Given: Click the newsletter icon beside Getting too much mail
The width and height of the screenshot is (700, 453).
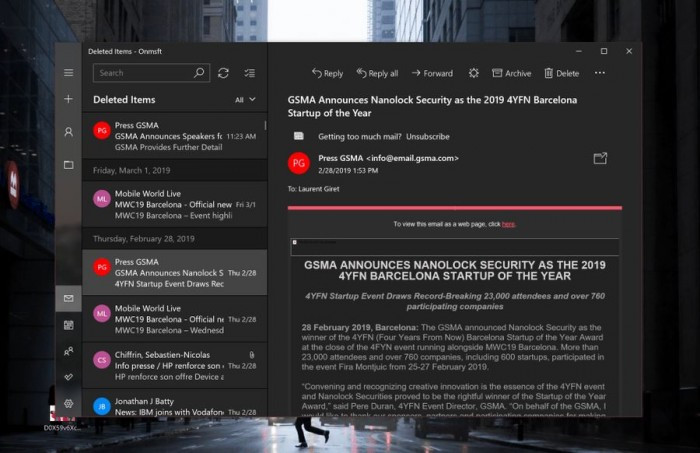Looking at the screenshot, I should (x=299, y=136).
